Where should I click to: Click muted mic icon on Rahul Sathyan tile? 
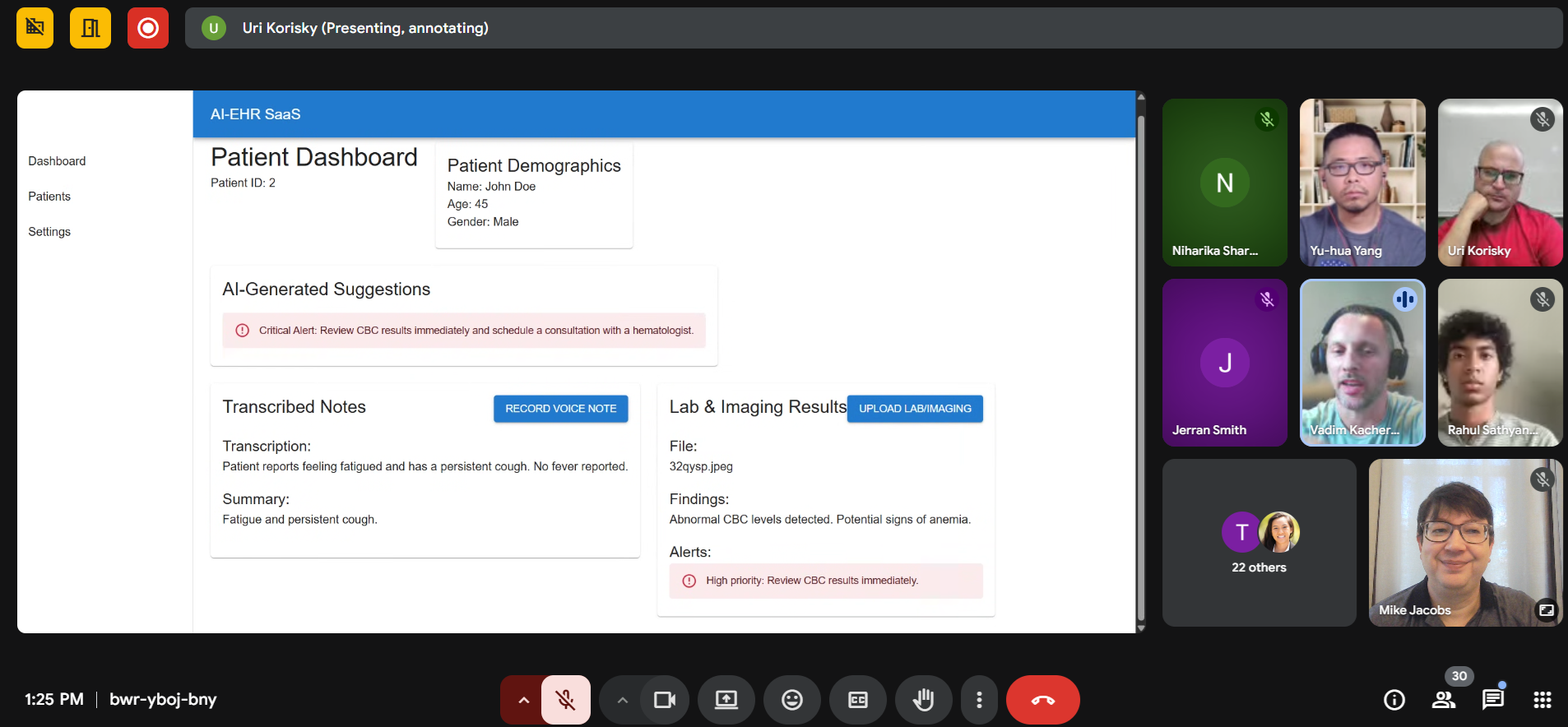(x=1542, y=299)
